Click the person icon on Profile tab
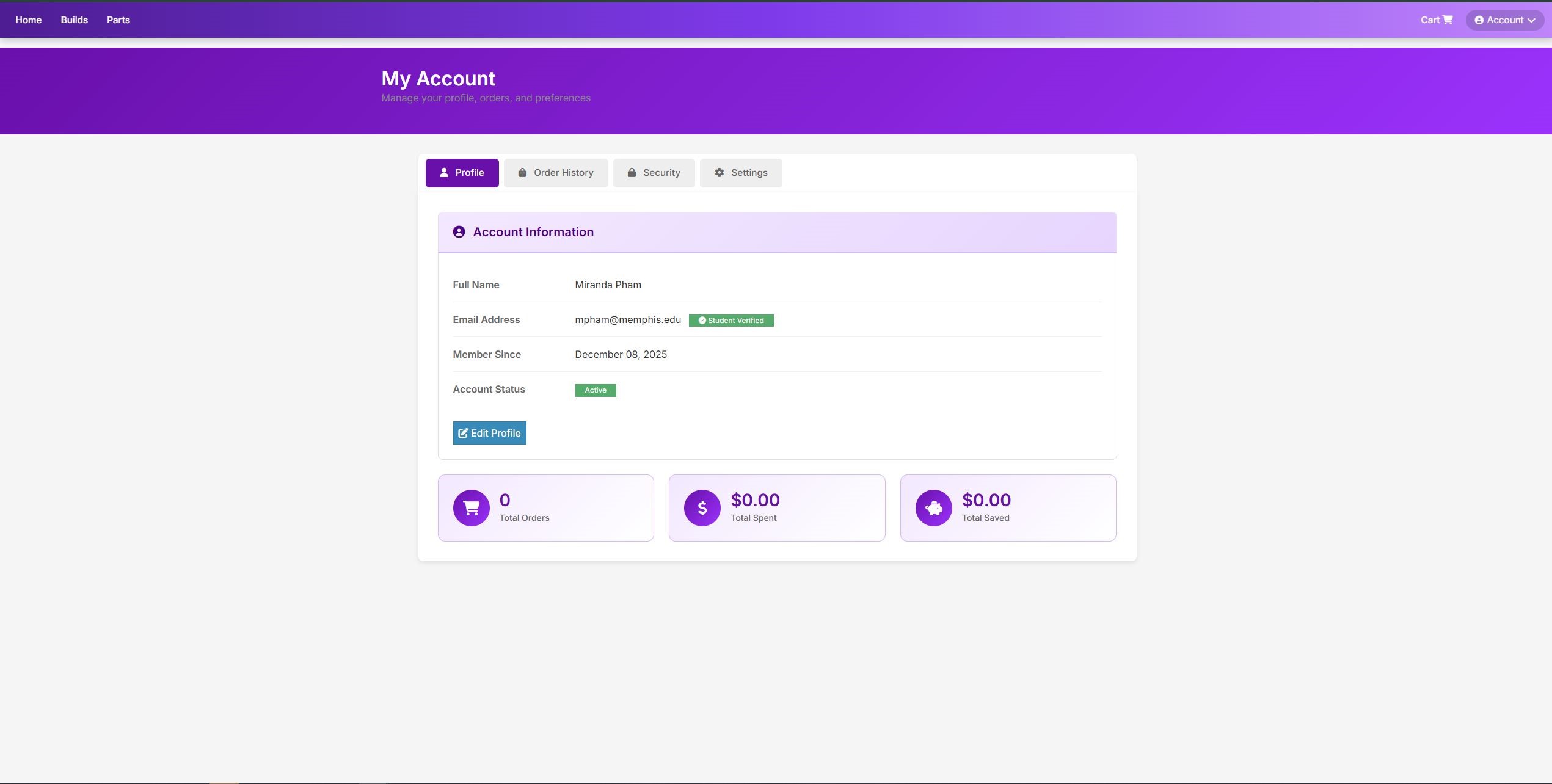This screenshot has width=1552, height=784. [444, 173]
